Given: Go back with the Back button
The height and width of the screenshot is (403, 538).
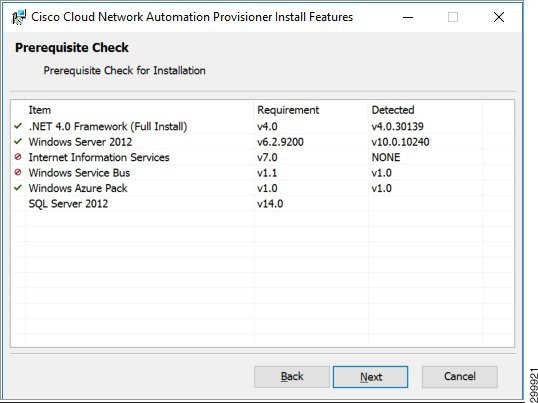Looking at the screenshot, I should pos(292,377).
